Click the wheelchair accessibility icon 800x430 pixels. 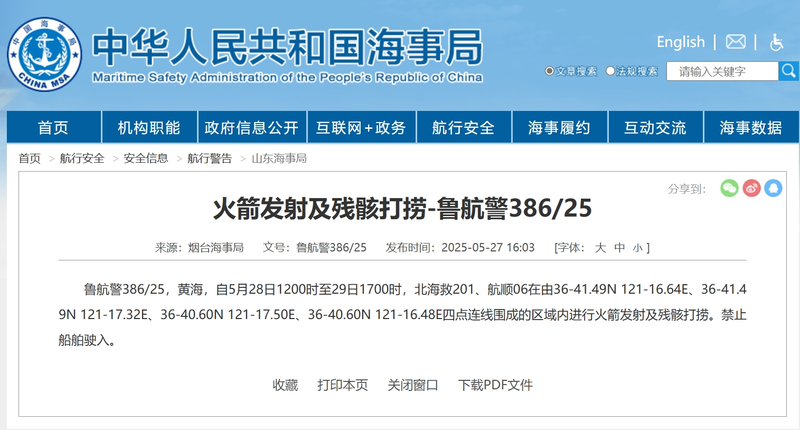[776, 42]
